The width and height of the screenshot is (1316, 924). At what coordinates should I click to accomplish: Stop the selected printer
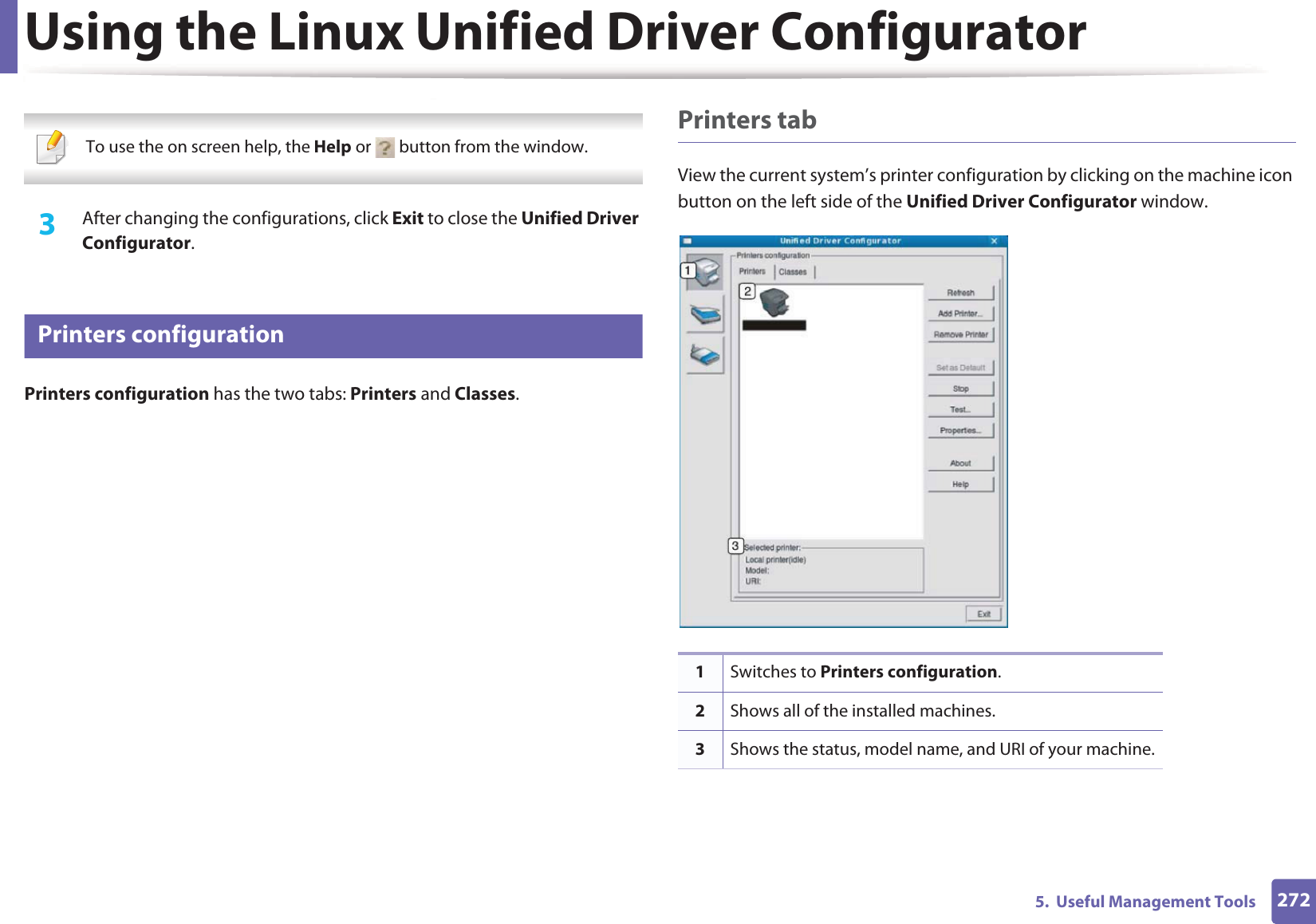click(959, 389)
